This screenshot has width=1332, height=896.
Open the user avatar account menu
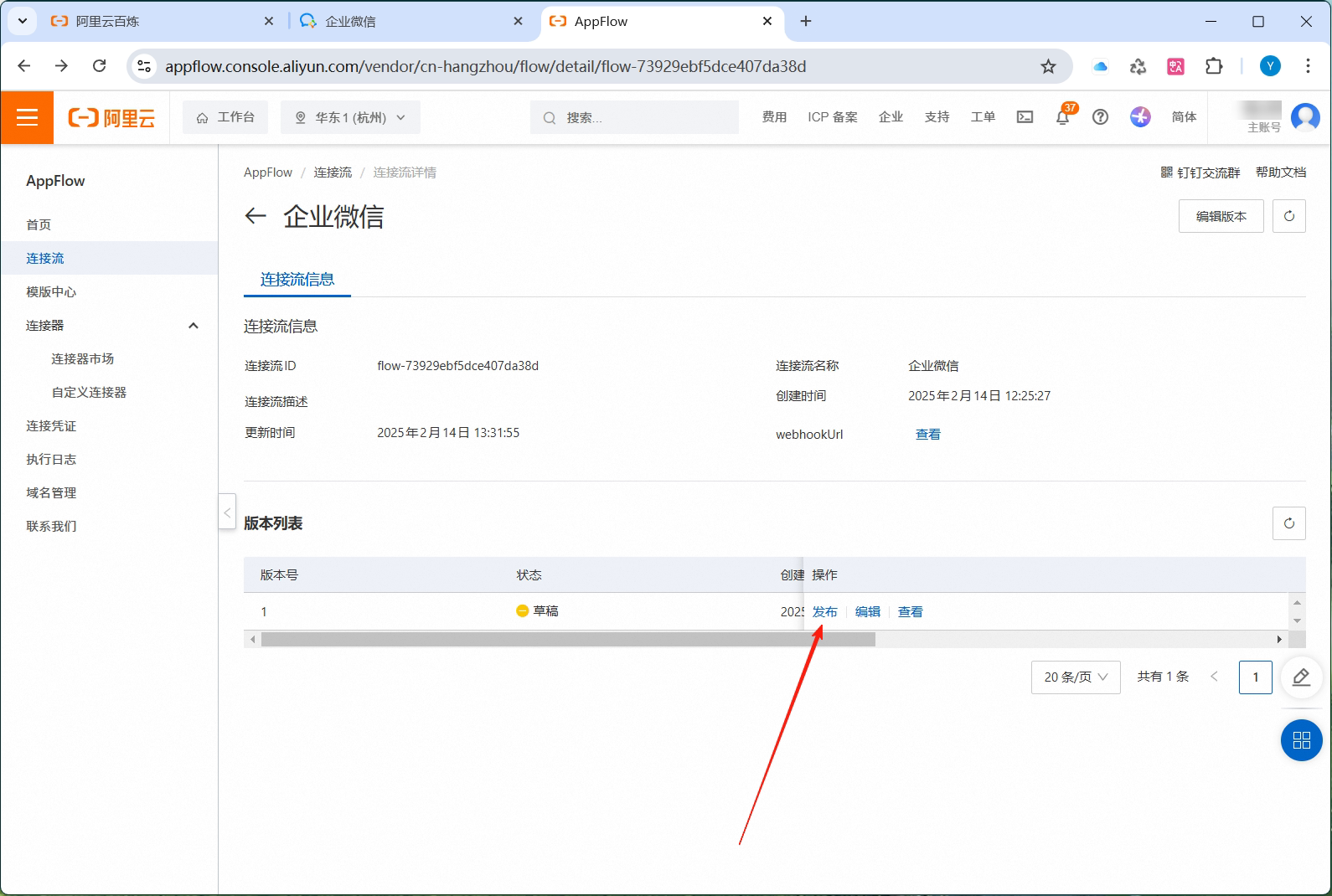click(x=1305, y=117)
